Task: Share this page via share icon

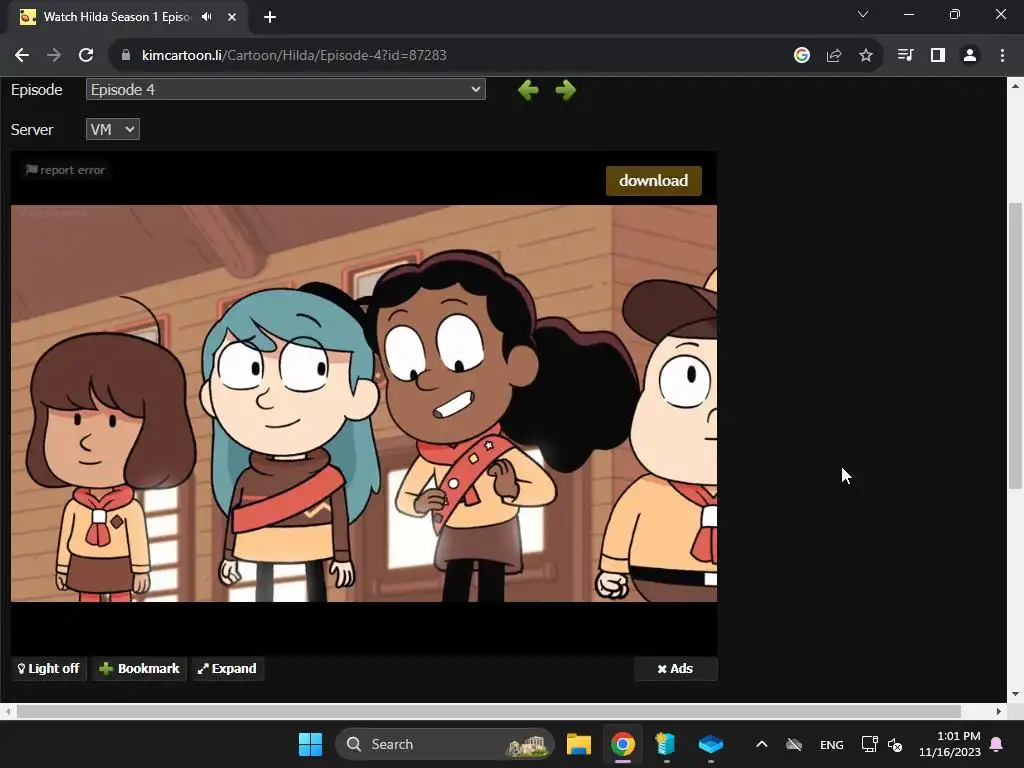Action: [x=834, y=56]
